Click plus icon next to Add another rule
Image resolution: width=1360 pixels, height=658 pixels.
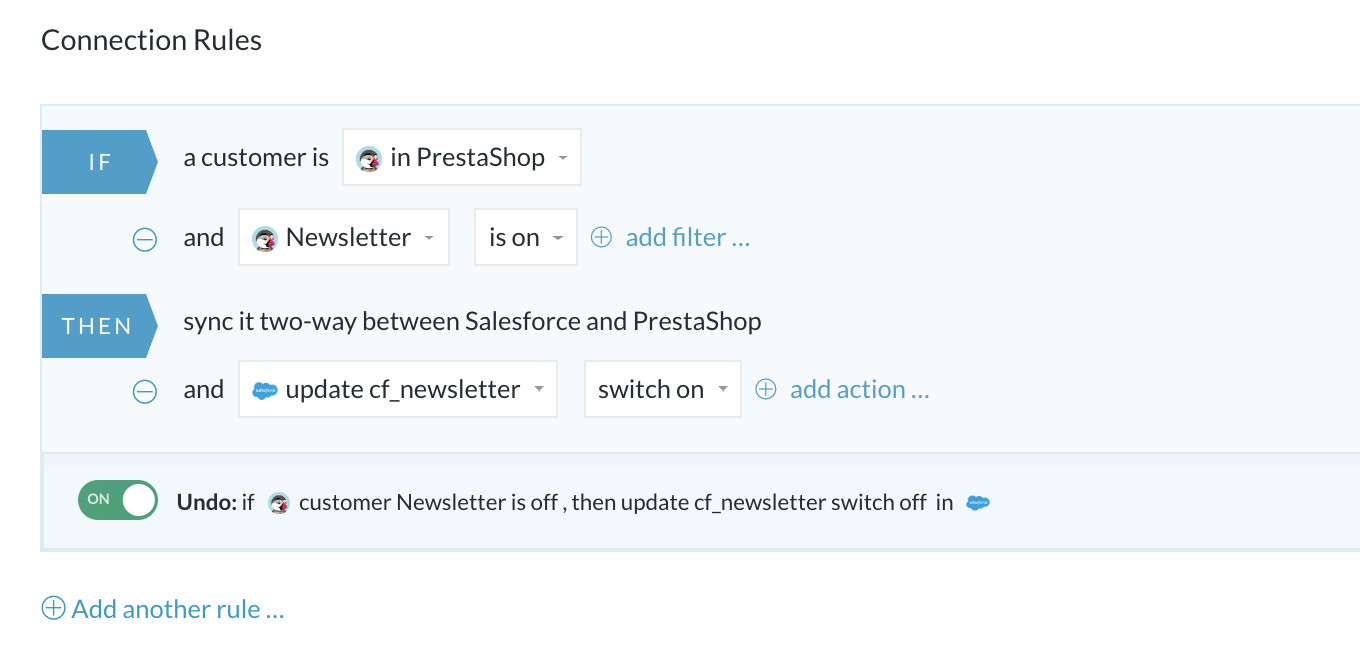[53, 608]
